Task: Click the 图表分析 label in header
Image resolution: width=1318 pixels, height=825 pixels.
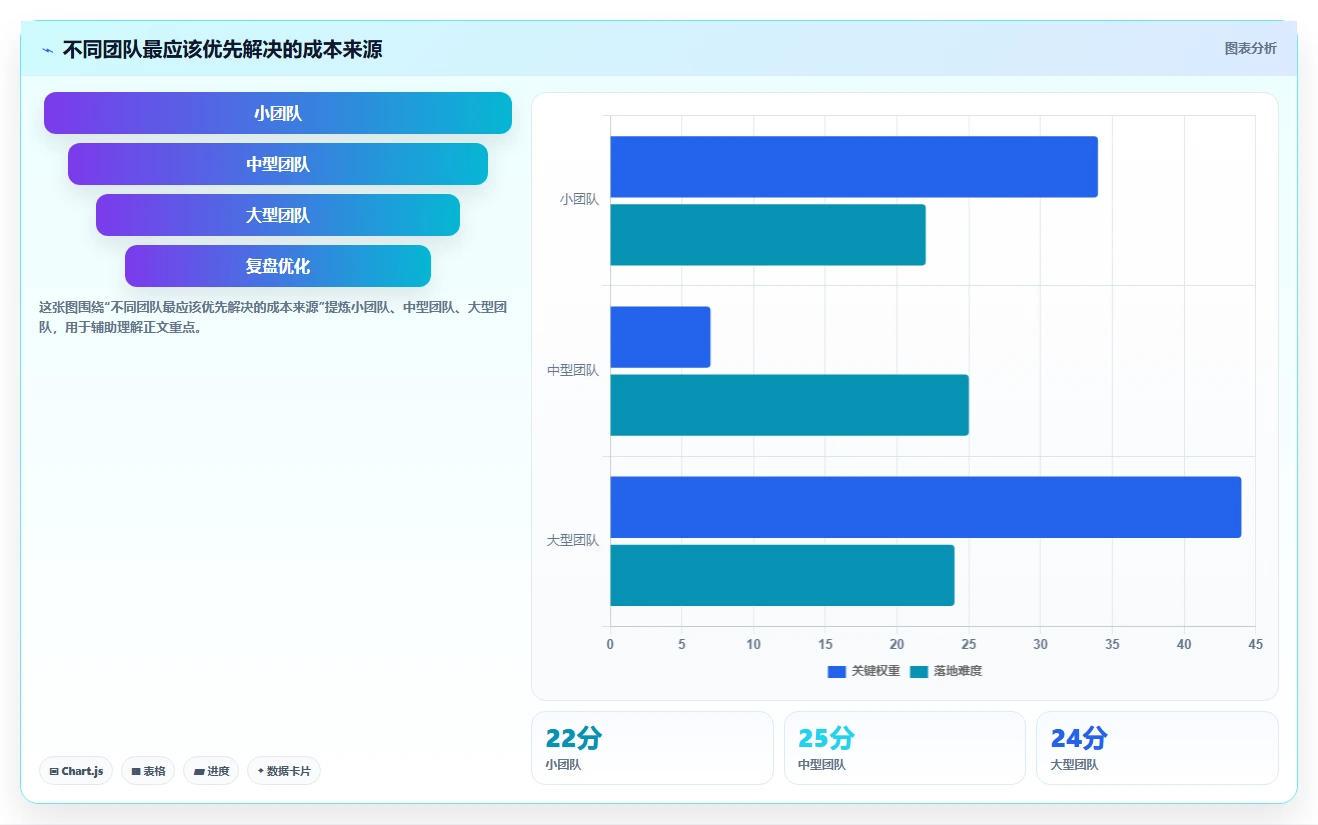Action: click(x=1250, y=48)
